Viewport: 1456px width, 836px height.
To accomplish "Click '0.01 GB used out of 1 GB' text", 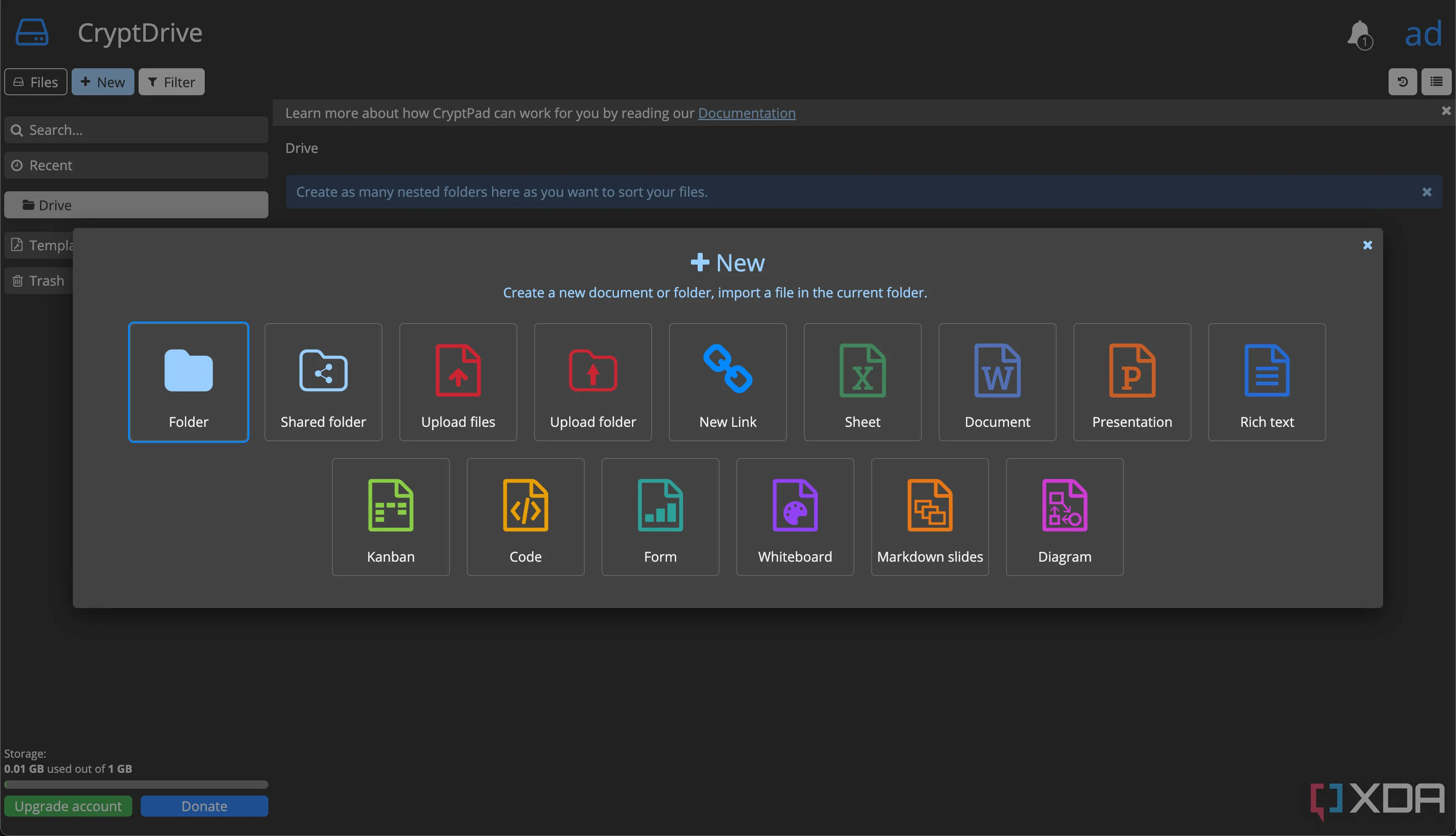I will [x=68, y=769].
